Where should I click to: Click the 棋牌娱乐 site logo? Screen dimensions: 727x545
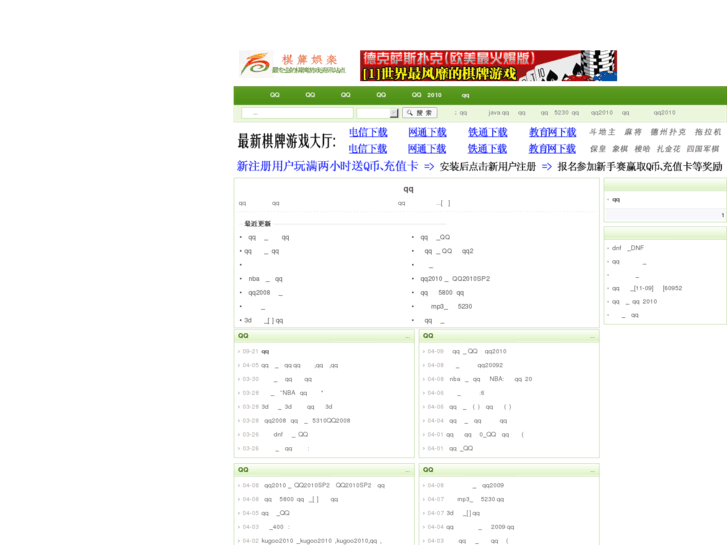click(x=293, y=64)
